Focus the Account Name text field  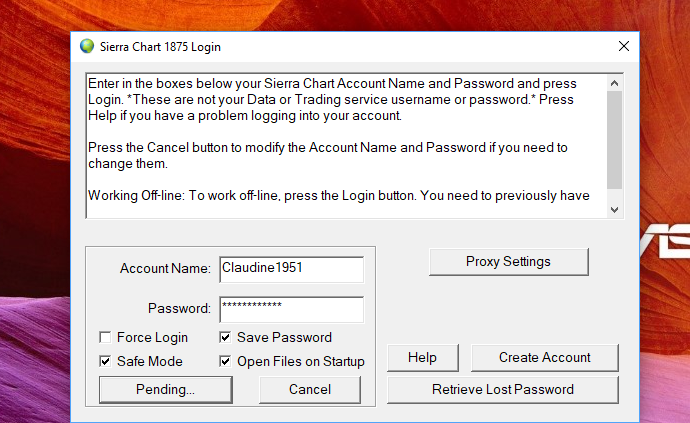[290, 269]
